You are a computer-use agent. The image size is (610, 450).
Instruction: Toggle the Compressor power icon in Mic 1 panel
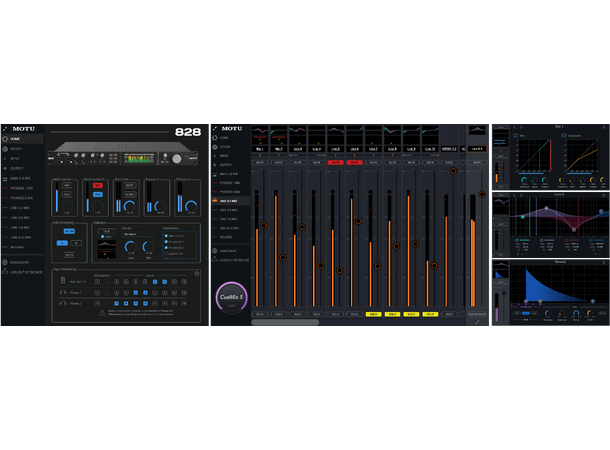(x=563, y=135)
